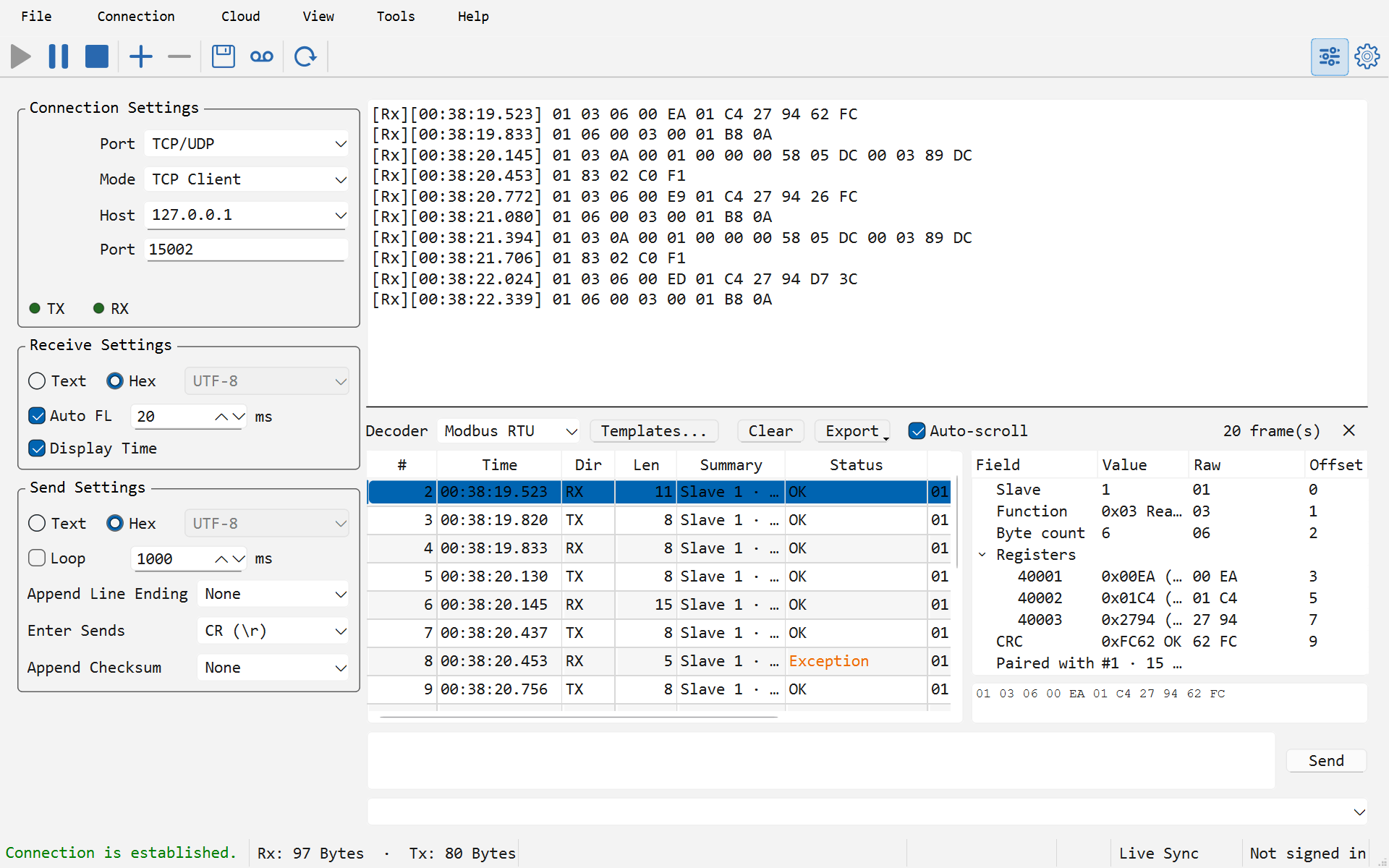Toggle the settings sliders panel icon
1389x868 pixels.
point(1329,56)
